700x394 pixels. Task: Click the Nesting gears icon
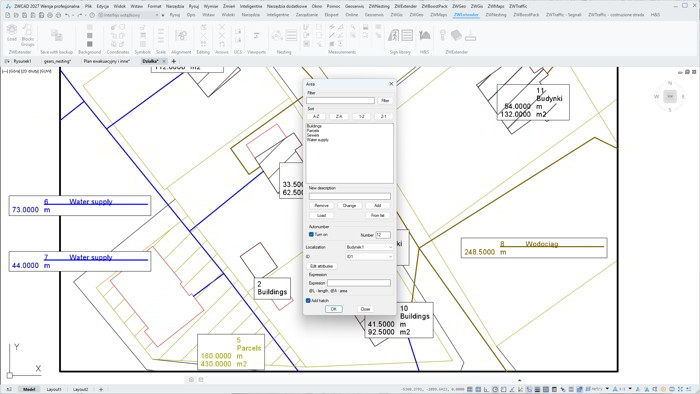277,35
